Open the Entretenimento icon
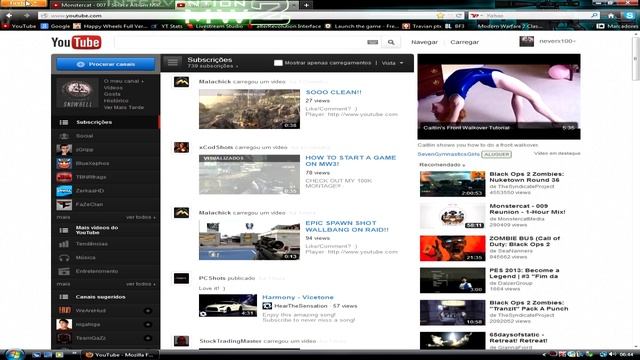Viewport: 640px width, 360px height. click(64, 271)
